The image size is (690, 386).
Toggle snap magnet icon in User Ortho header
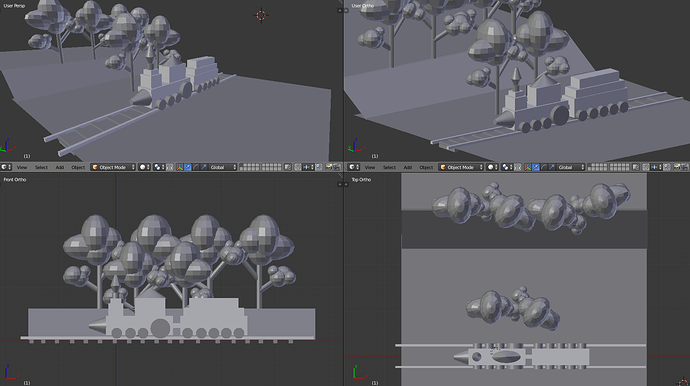646,167
